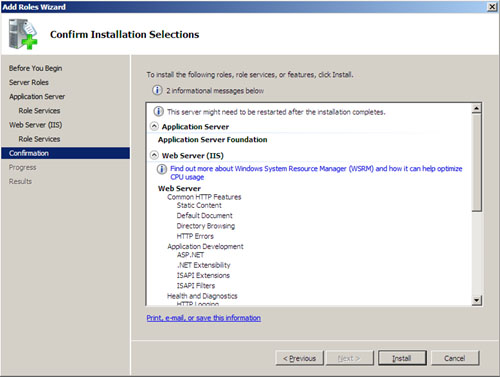Screen dimensions: 500x377
Task: Click the Add Roles server icon
Action: 23,34
